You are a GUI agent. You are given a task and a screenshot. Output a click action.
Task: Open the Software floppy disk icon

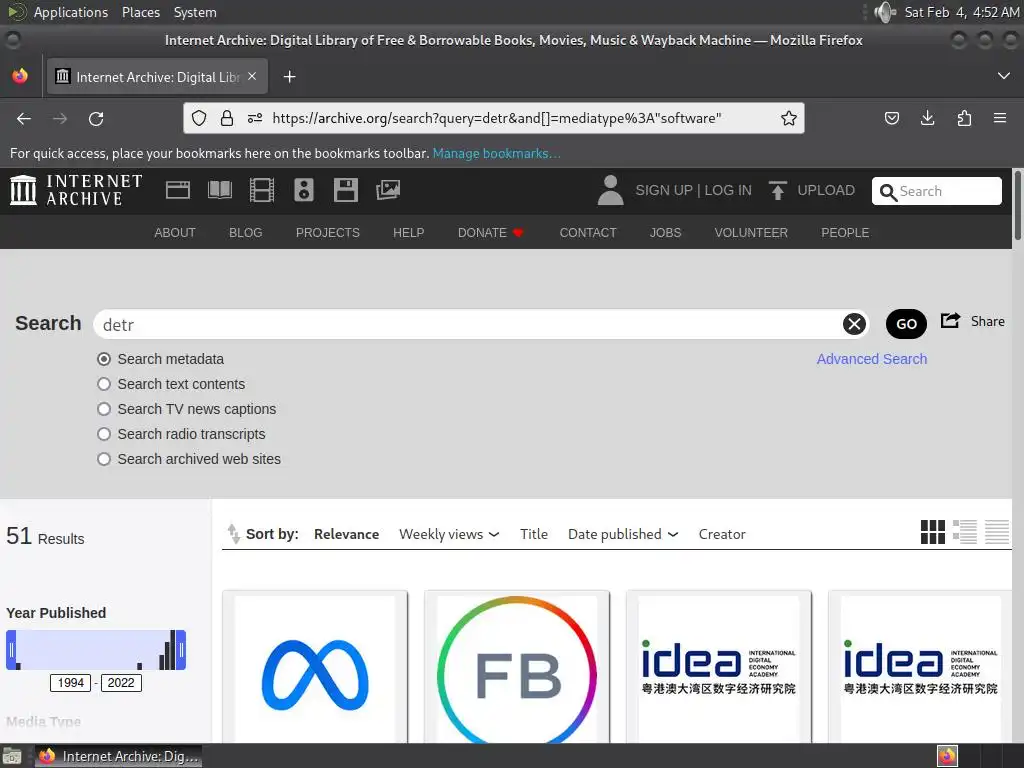pos(345,190)
